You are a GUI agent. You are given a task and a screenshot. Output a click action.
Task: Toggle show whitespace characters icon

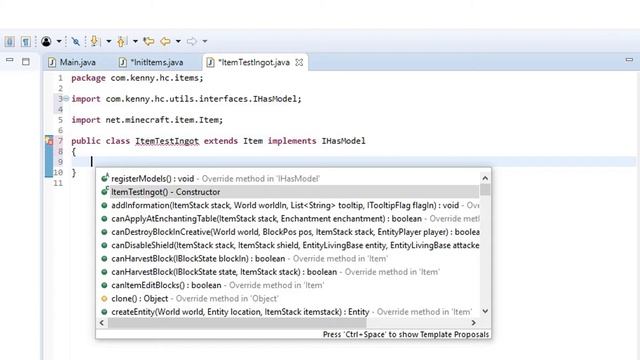[25, 41]
